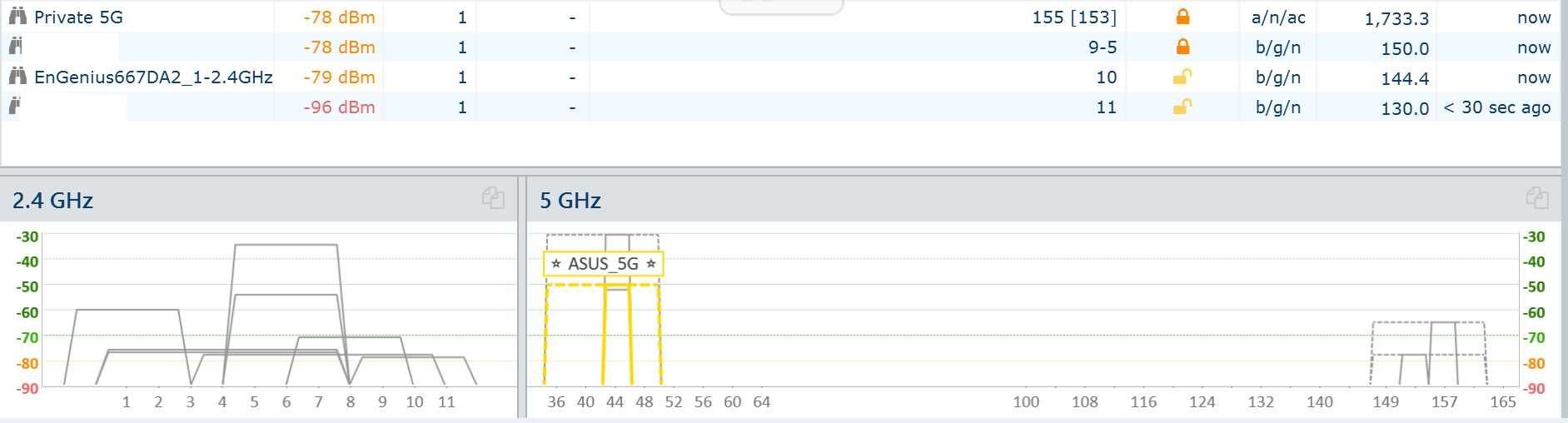Click the 5 GHz panel title
1568x423 pixels.
[x=570, y=201]
